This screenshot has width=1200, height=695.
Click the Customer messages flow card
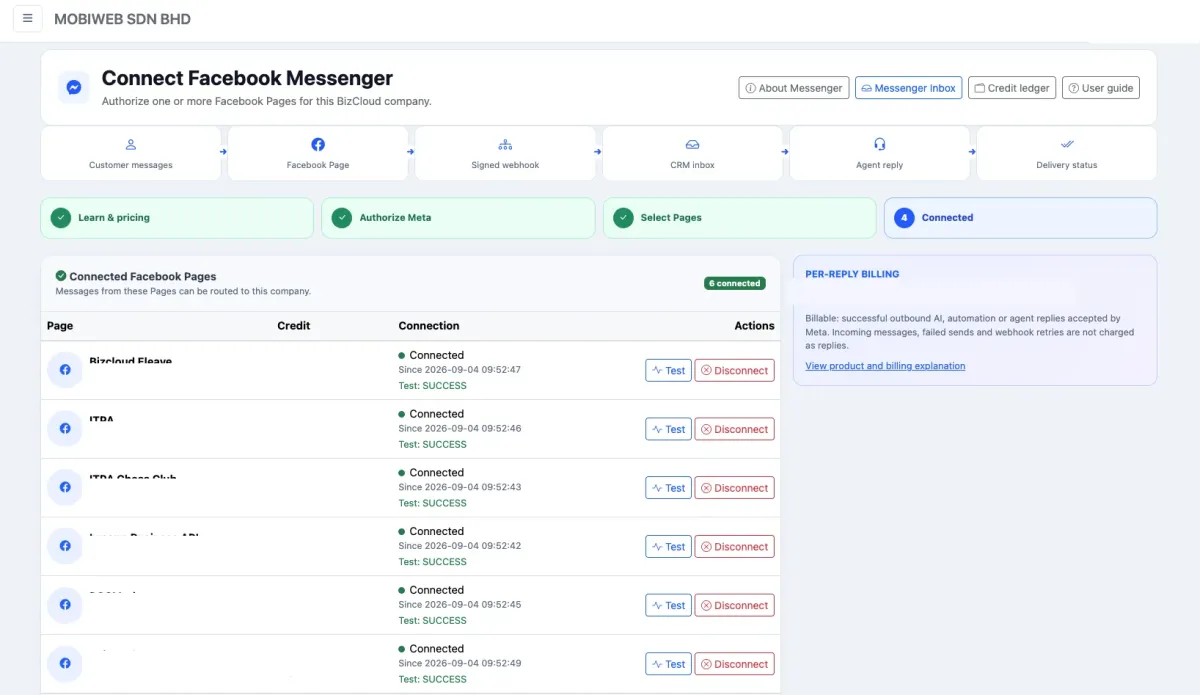[131, 153]
